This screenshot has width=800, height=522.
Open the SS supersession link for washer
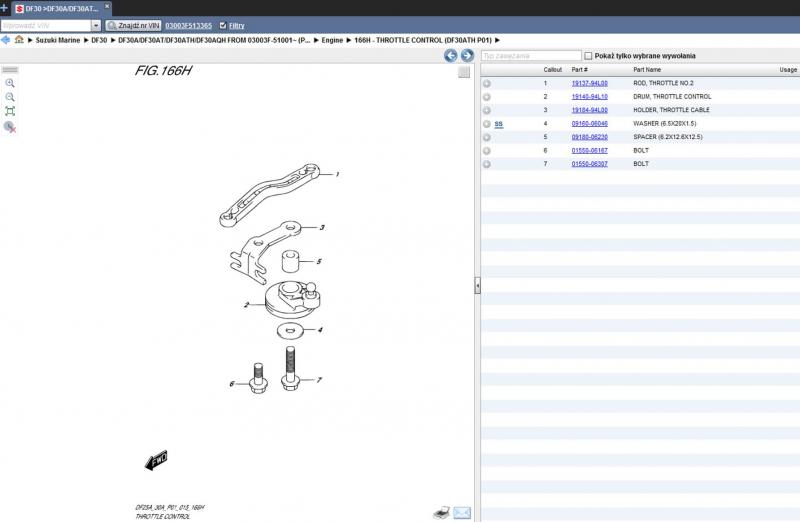coord(499,124)
